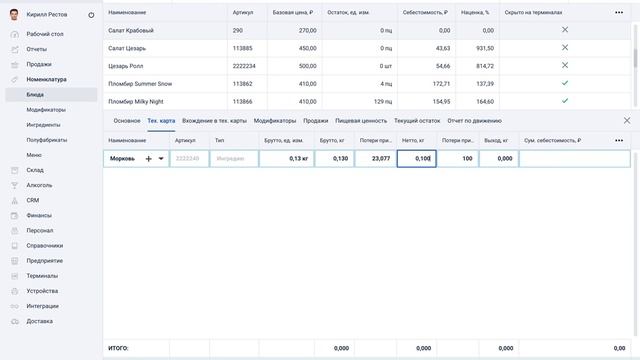This screenshot has height=360, width=640.
Task: Select the Цезарь Ролл row
Action: pos(367,66)
